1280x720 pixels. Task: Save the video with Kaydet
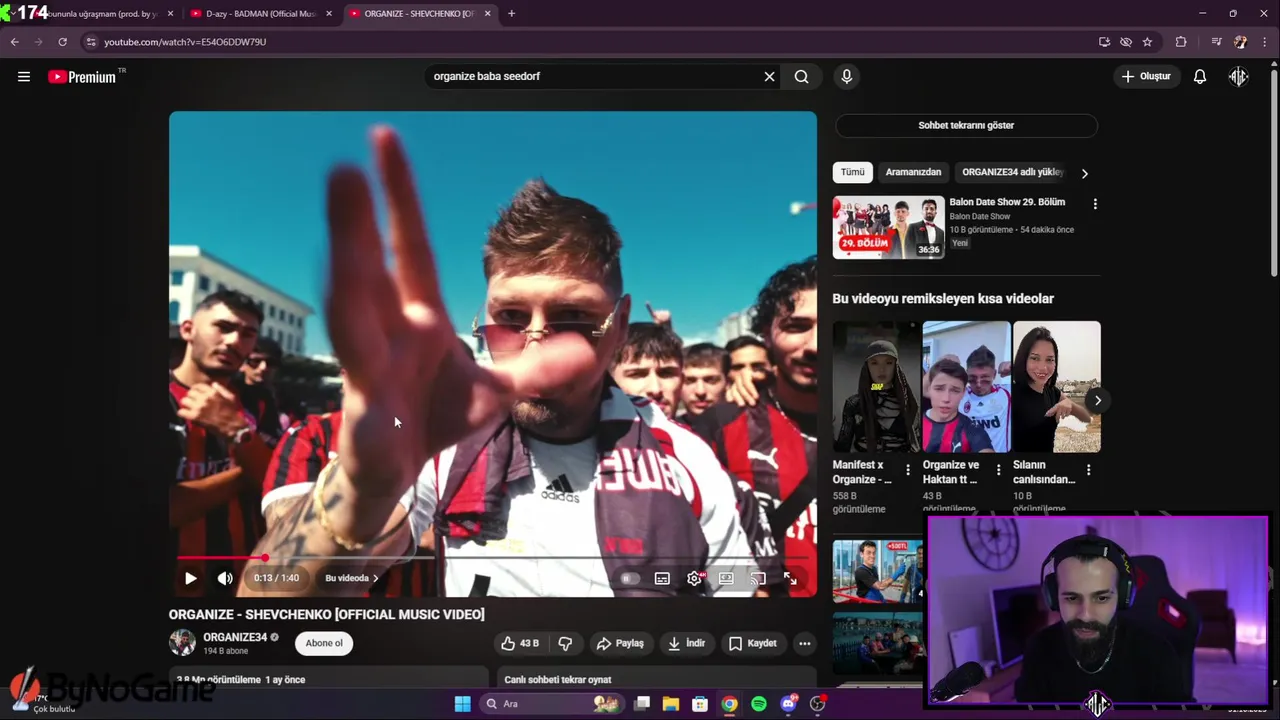point(752,643)
